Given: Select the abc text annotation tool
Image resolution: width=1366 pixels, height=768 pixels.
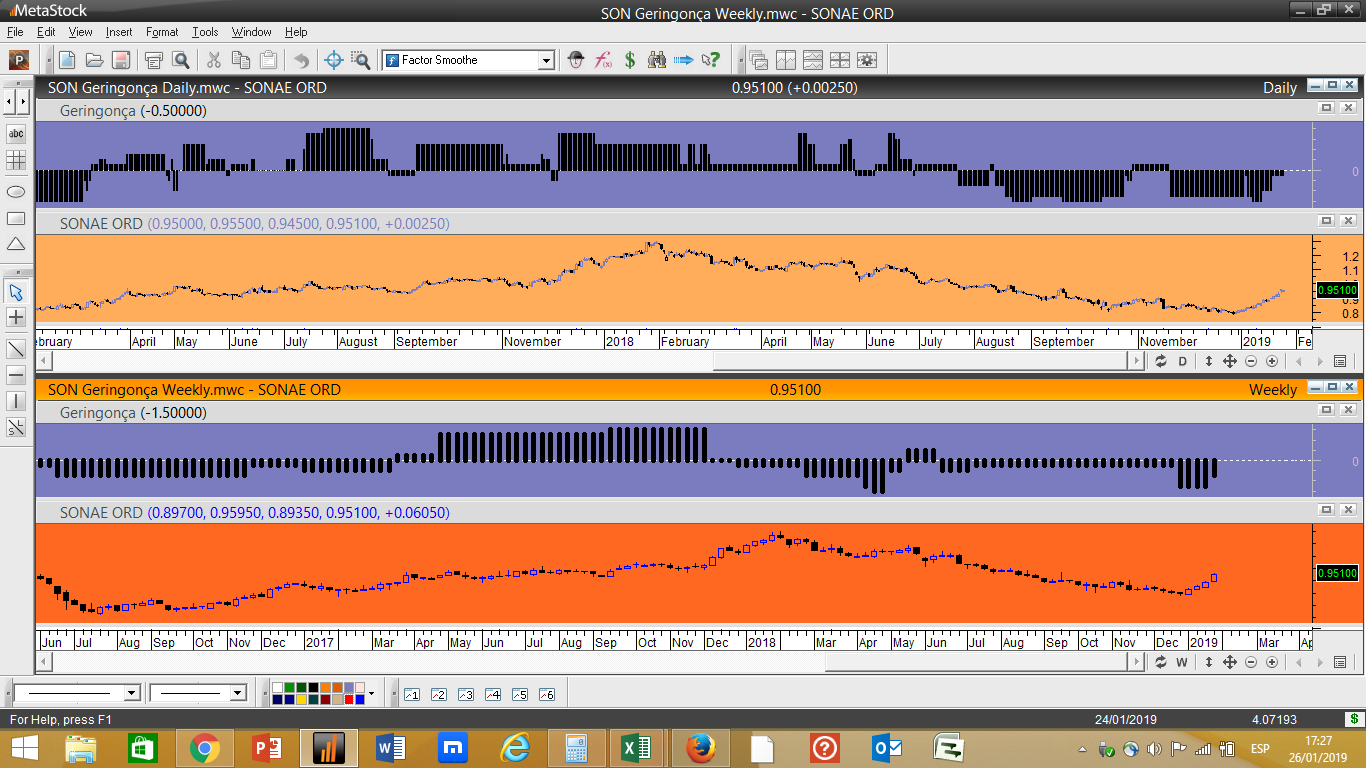Looking at the screenshot, I should click(16, 133).
